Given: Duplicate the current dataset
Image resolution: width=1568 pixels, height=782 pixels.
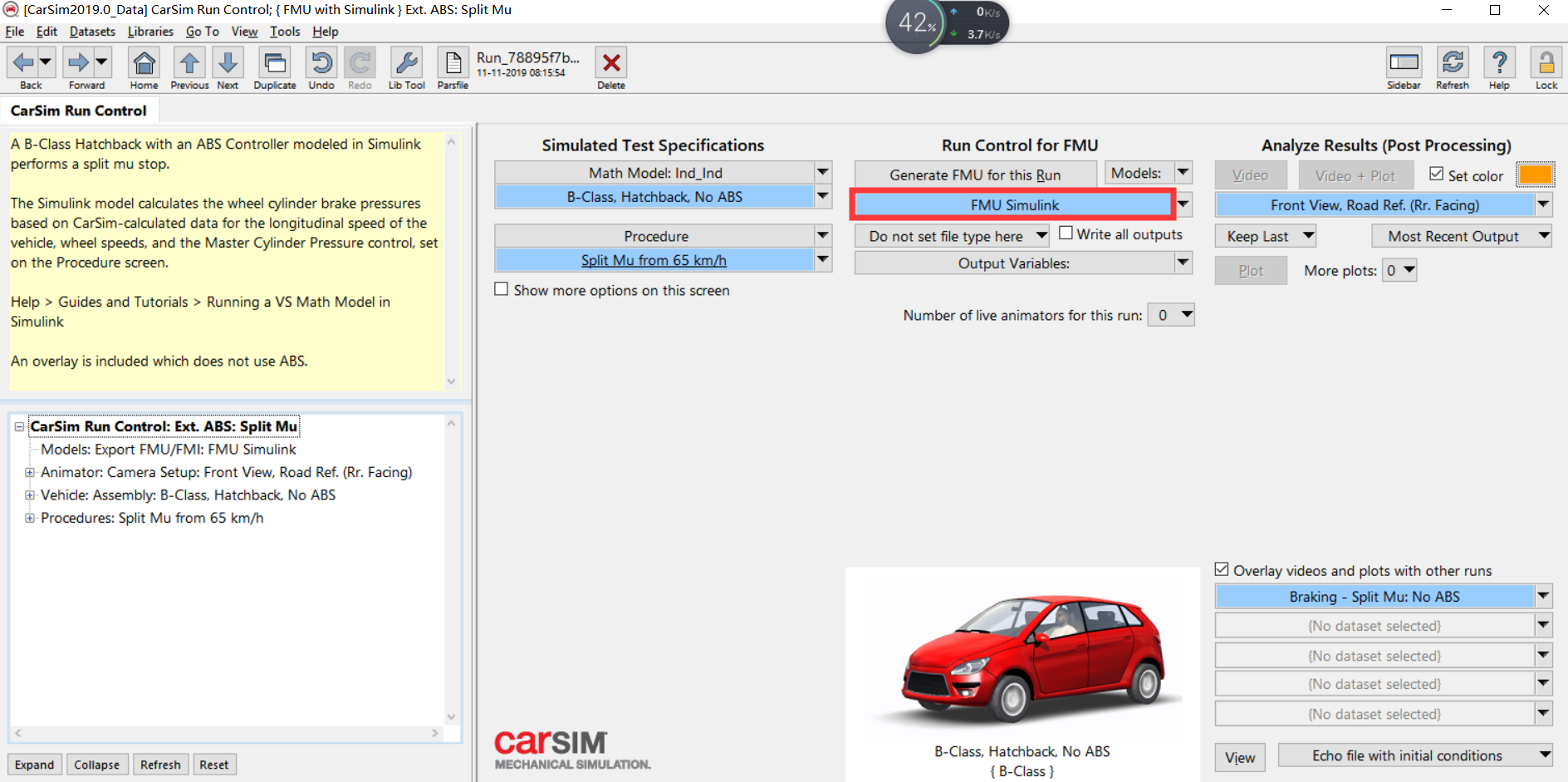Looking at the screenshot, I should 275,63.
